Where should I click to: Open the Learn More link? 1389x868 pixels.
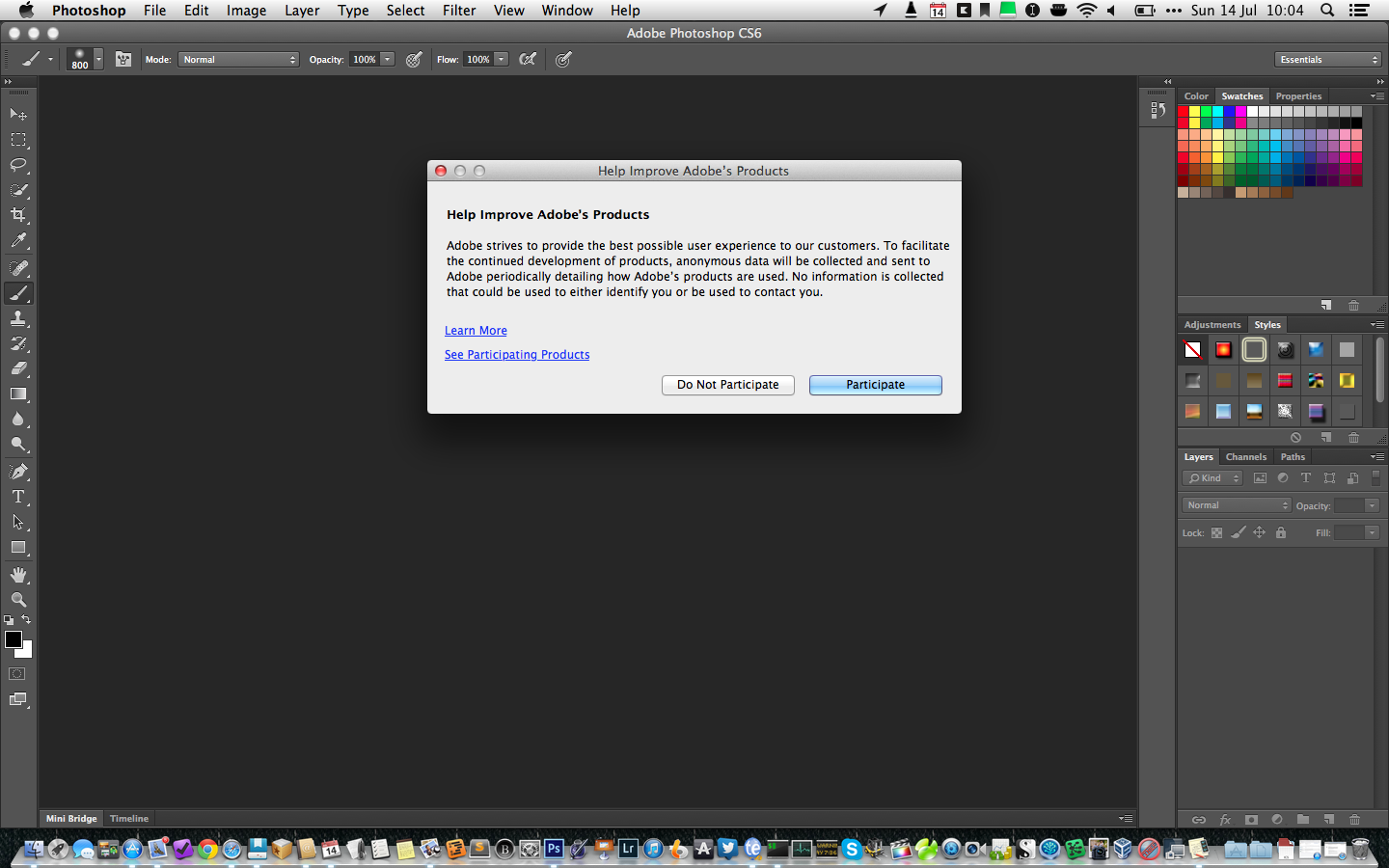coord(476,331)
